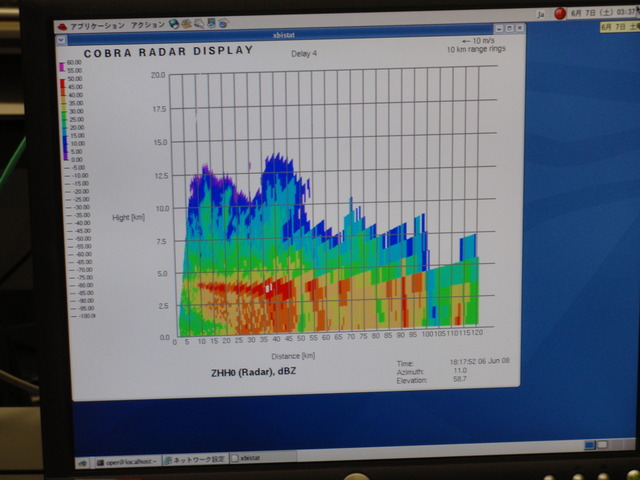The width and height of the screenshot is (640, 480).
Task: Click the 'Hight [km]' axis label
Action: coord(129,218)
